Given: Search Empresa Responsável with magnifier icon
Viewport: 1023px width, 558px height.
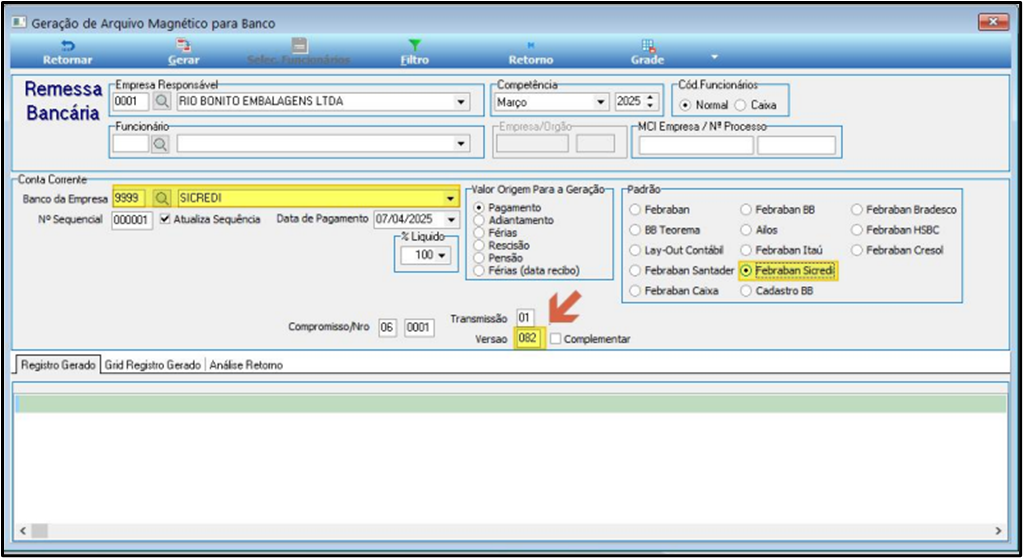Looking at the screenshot, I should point(161,101).
